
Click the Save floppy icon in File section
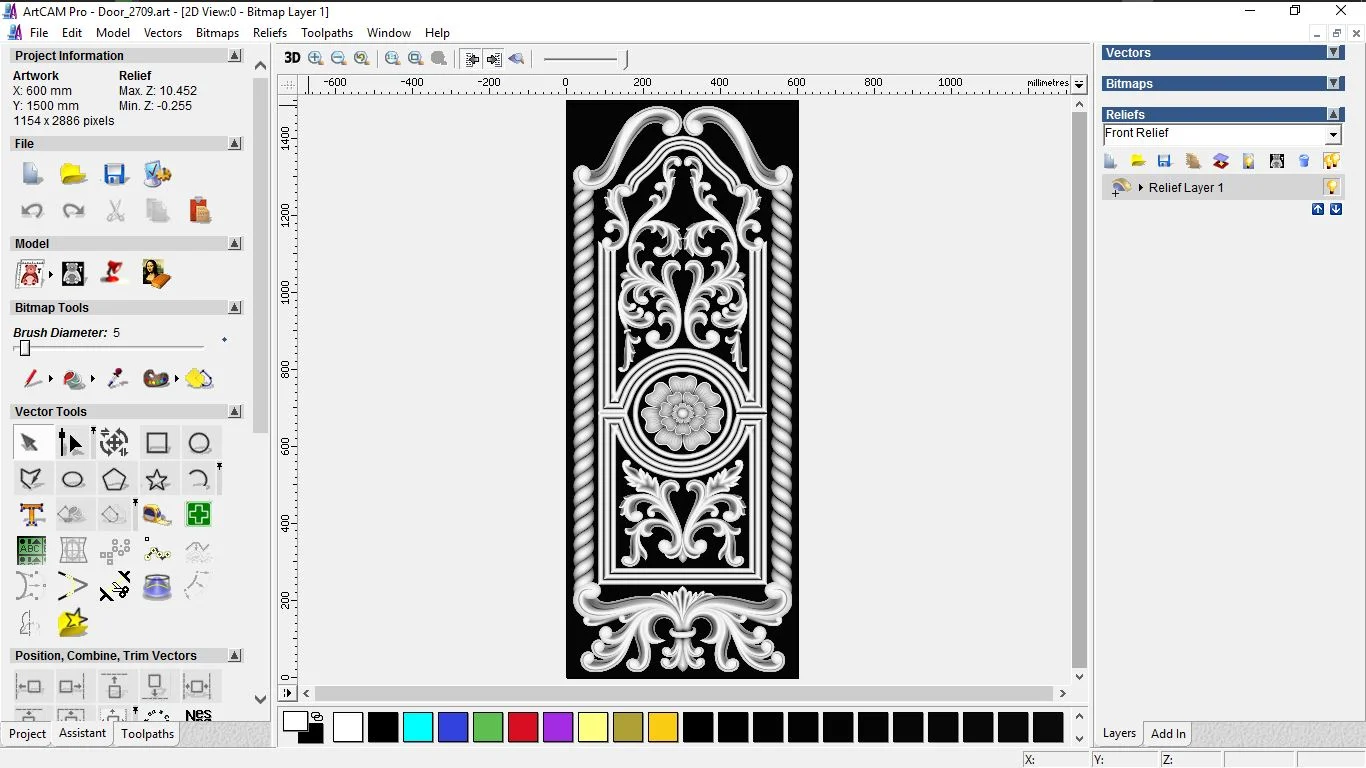(x=115, y=174)
